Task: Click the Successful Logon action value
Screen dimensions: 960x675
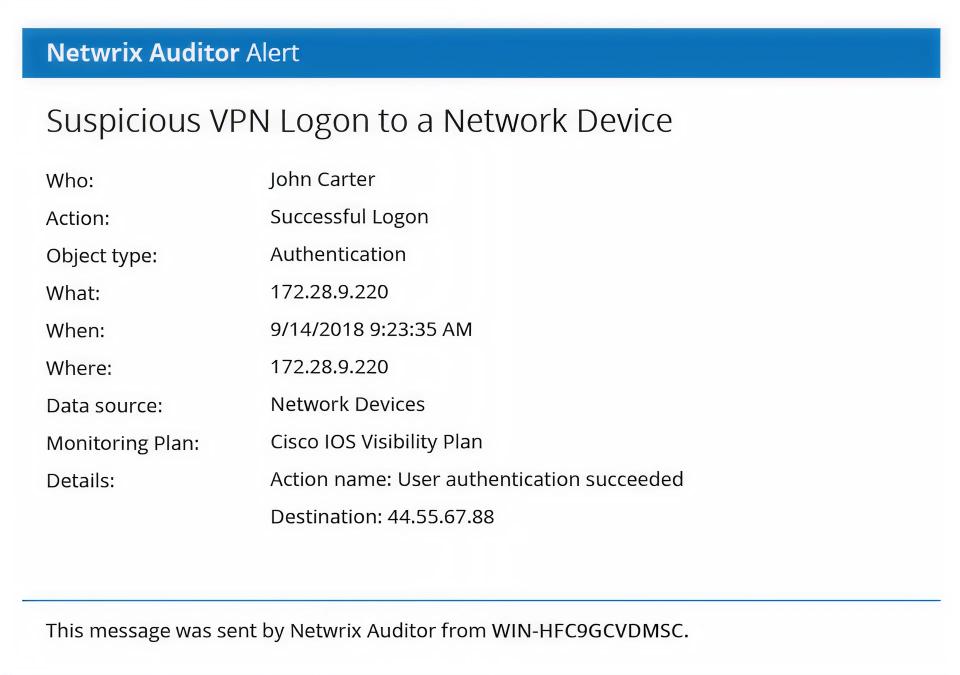Action: [349, 217]
